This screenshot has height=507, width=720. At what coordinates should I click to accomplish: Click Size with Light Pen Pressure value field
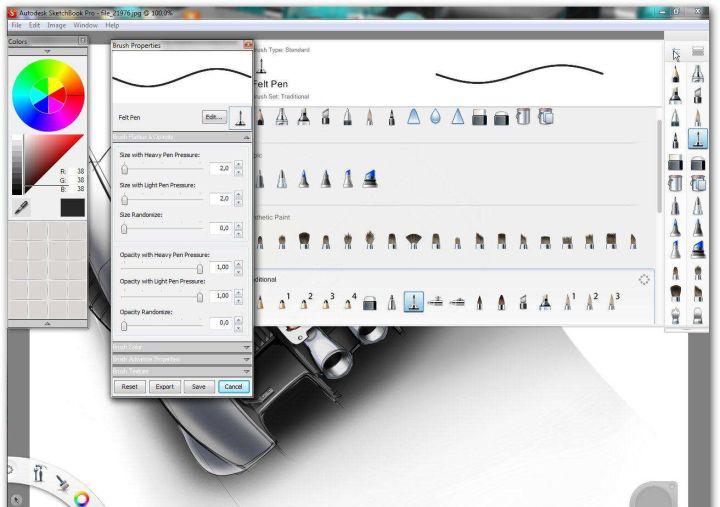coord(221,198)
